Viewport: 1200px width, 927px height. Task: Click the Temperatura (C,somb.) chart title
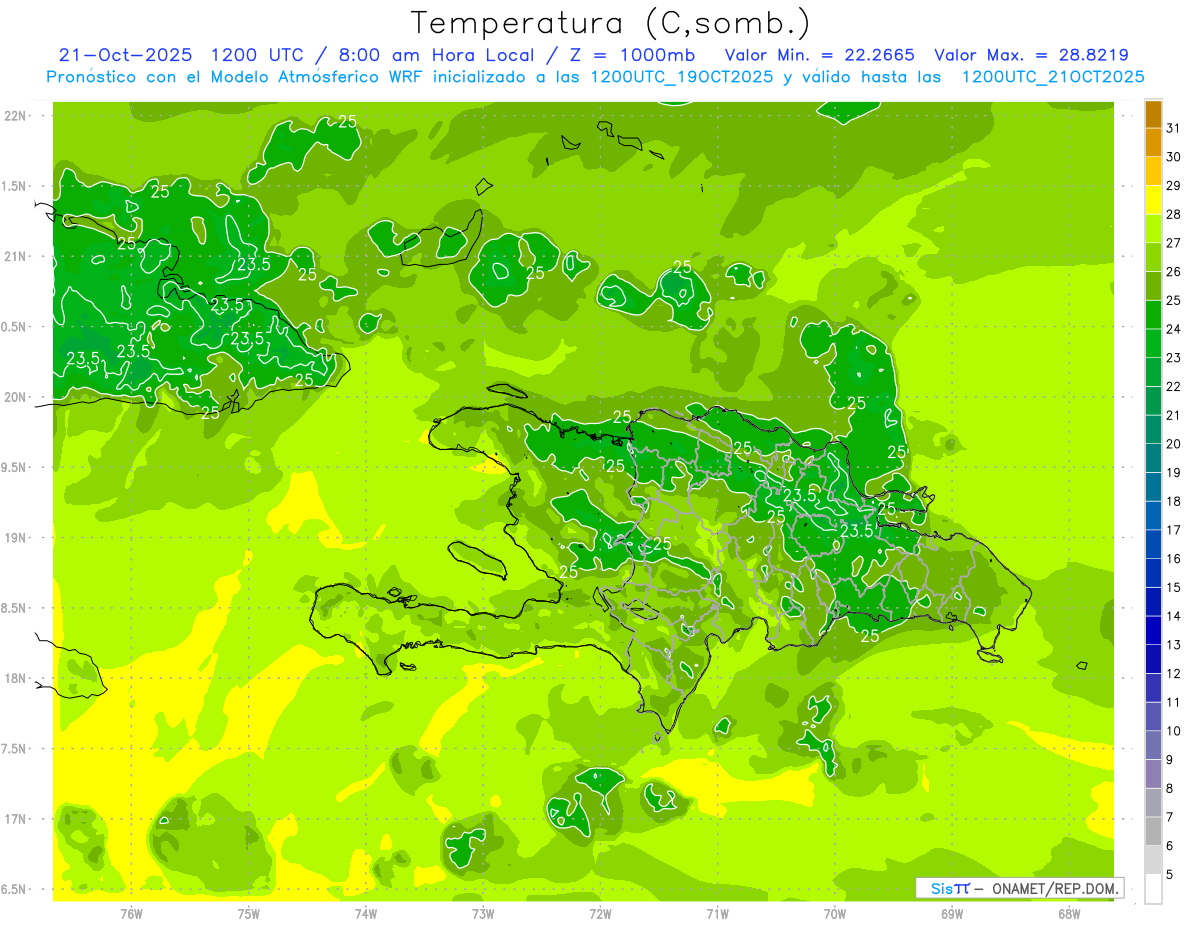tap(610, 22)
